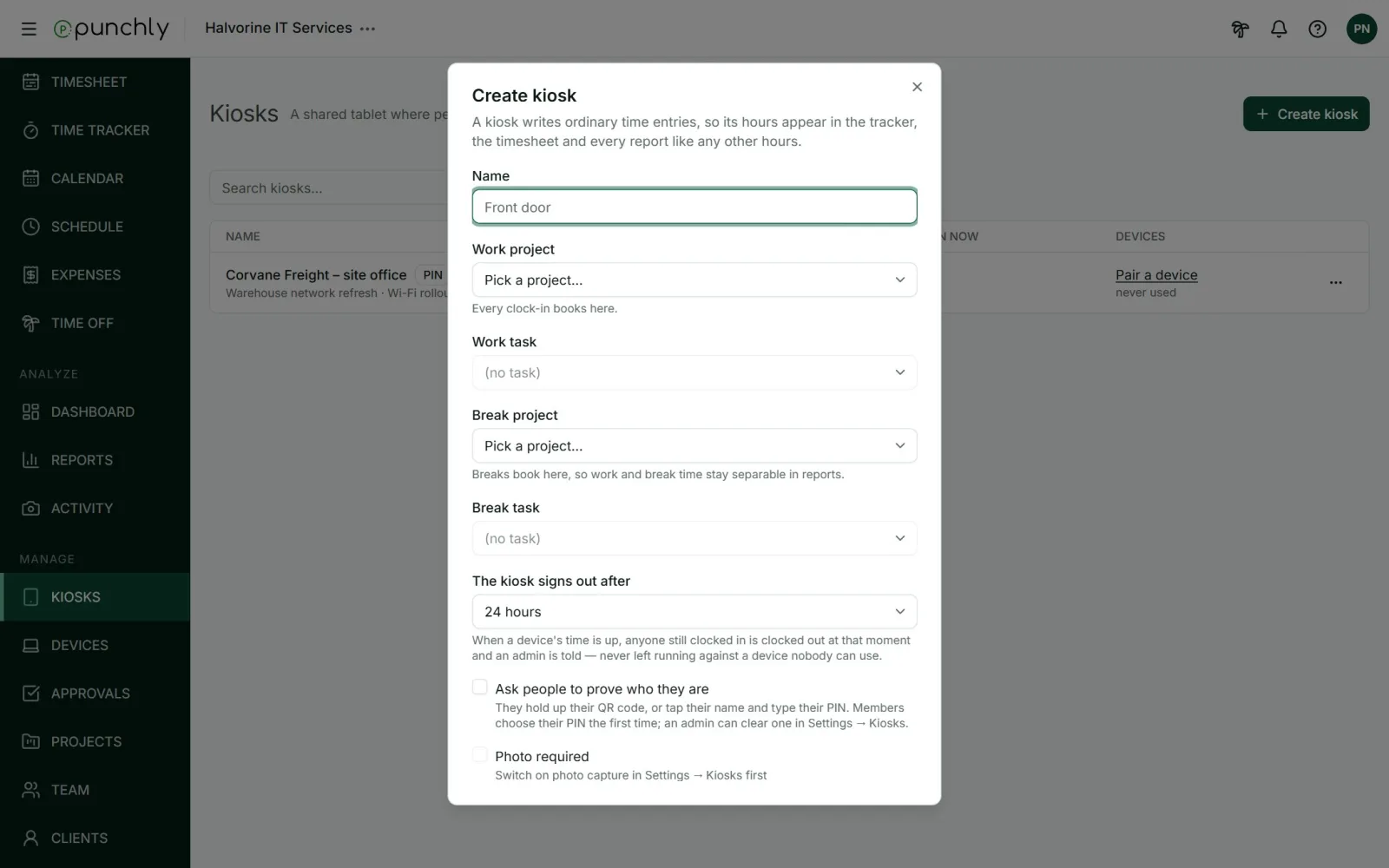
Task: Expand the Break project dropdown
Action: tap(694, 445)
